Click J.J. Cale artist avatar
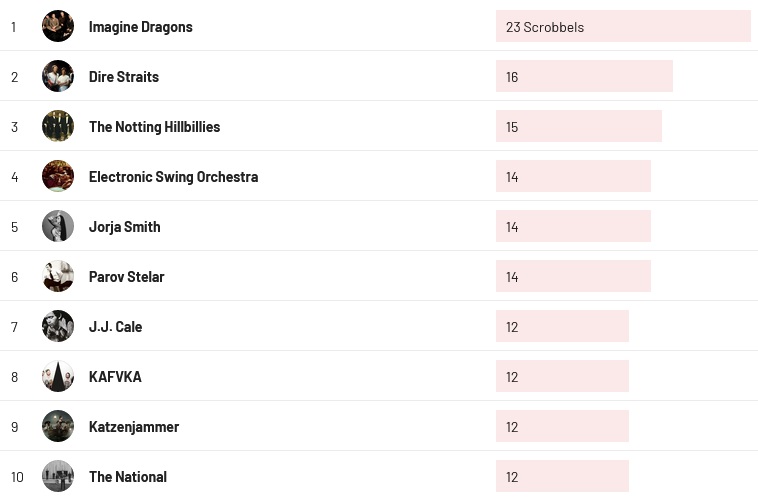The image size is (758, 497). [58, 326]
